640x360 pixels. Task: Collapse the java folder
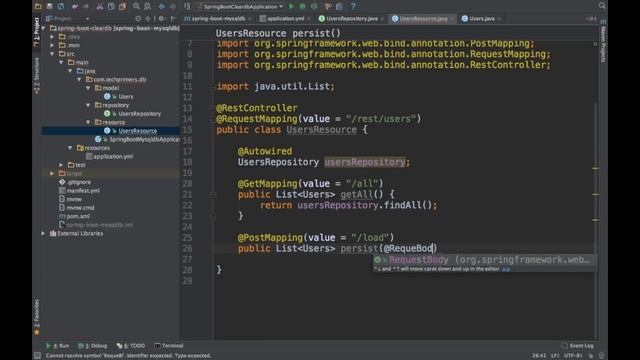[x=70, y=71]
